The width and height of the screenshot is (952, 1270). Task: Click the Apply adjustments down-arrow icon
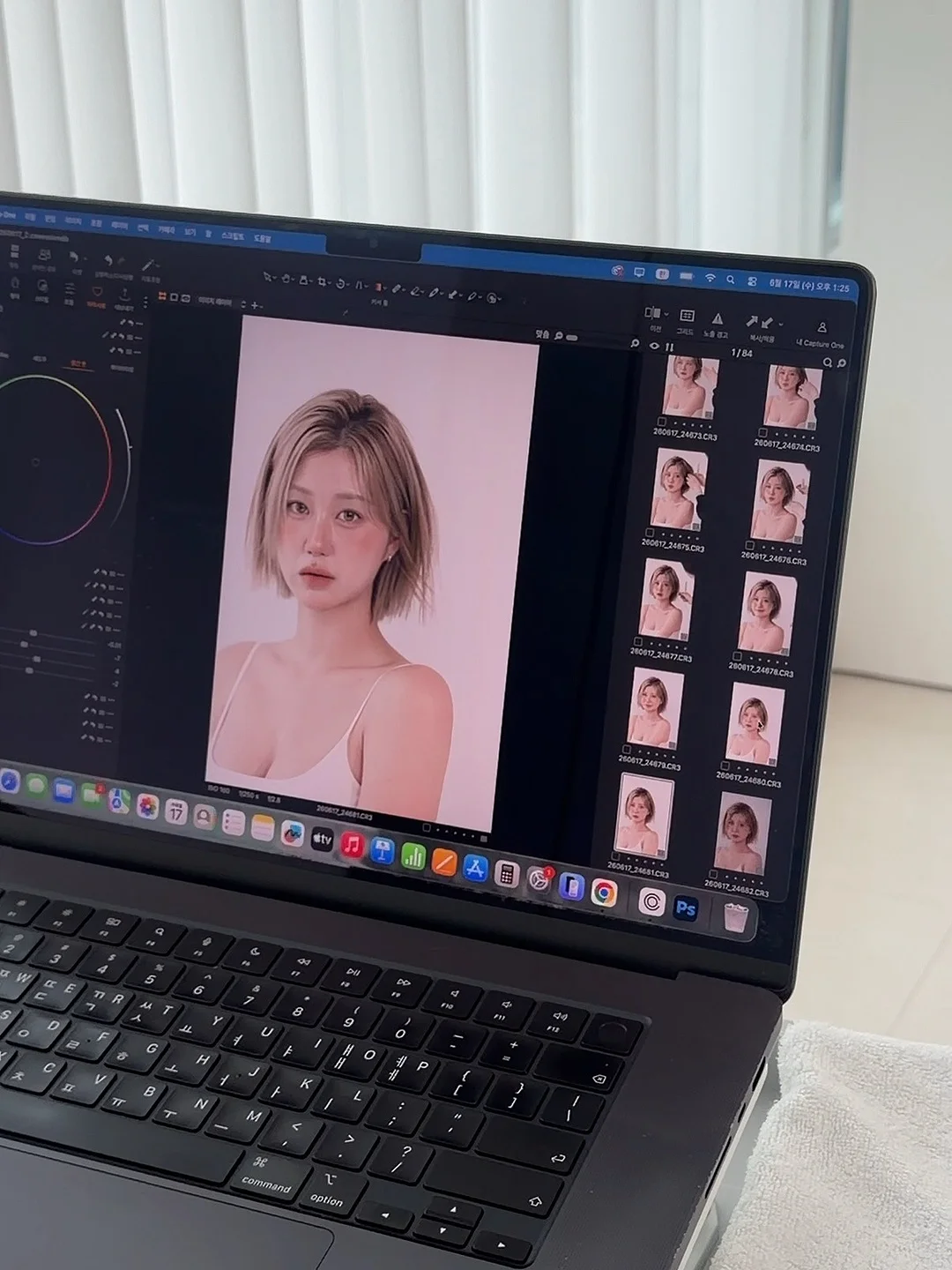(767, 322)
